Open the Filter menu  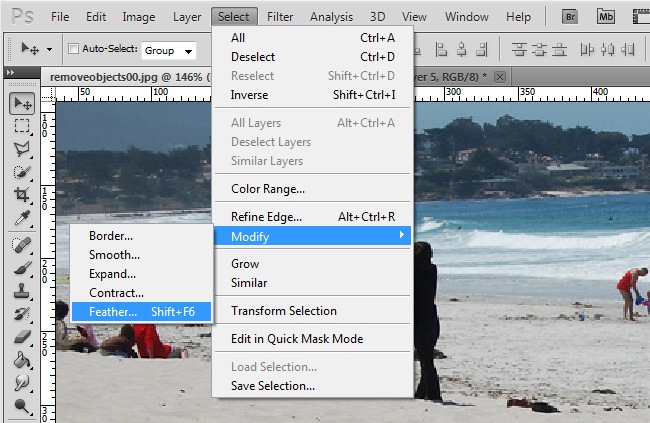pos(280,17)
